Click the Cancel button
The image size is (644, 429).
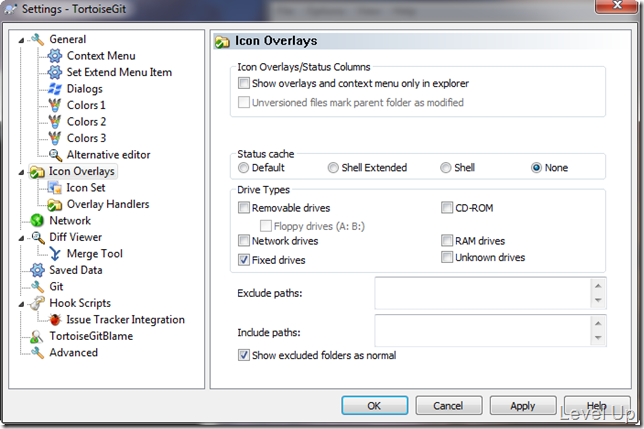click(448, 406)
